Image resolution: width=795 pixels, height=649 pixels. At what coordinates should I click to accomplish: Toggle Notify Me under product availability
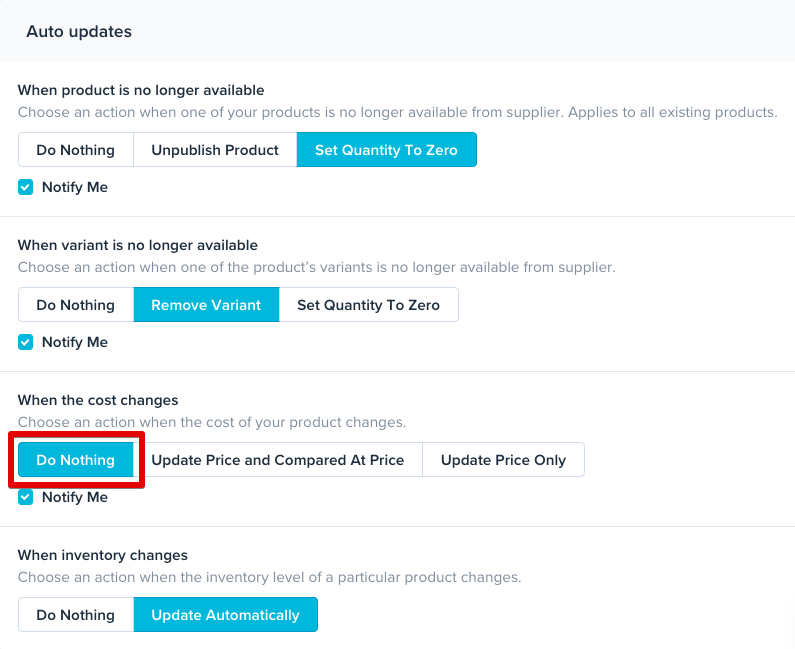[x=26, y=187]
